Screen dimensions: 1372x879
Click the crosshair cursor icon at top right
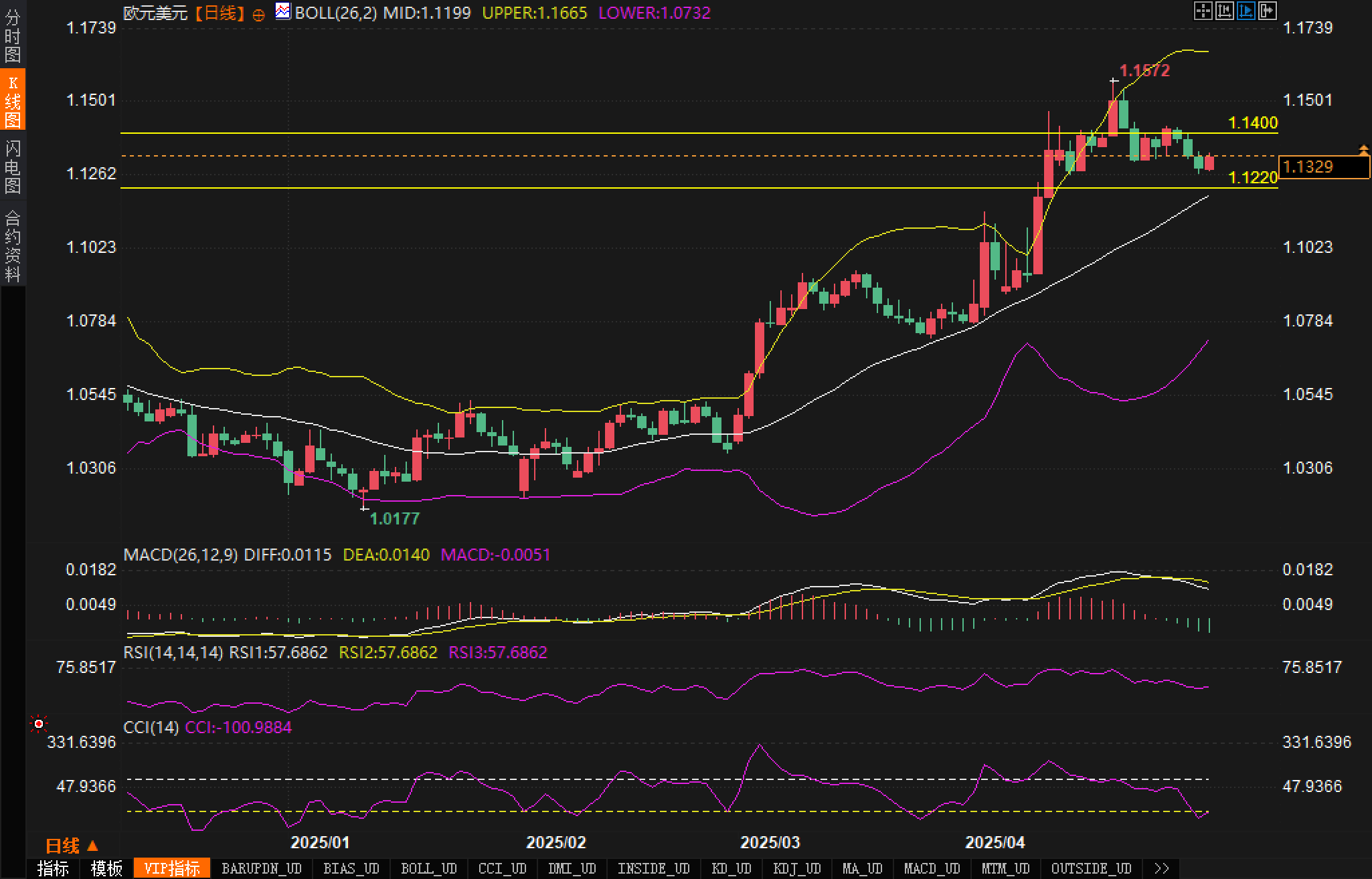(x=1203, y=11)
